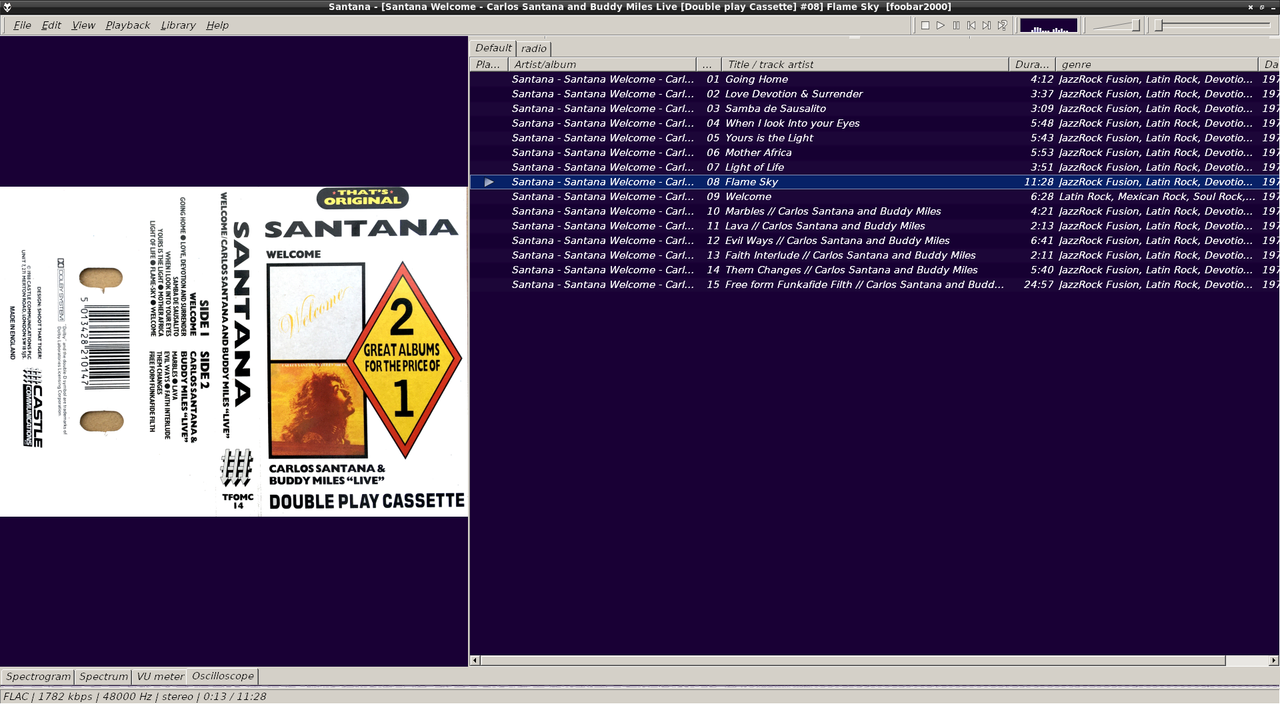Open the File menu
The width and height of the screenshot is (1280, 704).
[22, 25]
